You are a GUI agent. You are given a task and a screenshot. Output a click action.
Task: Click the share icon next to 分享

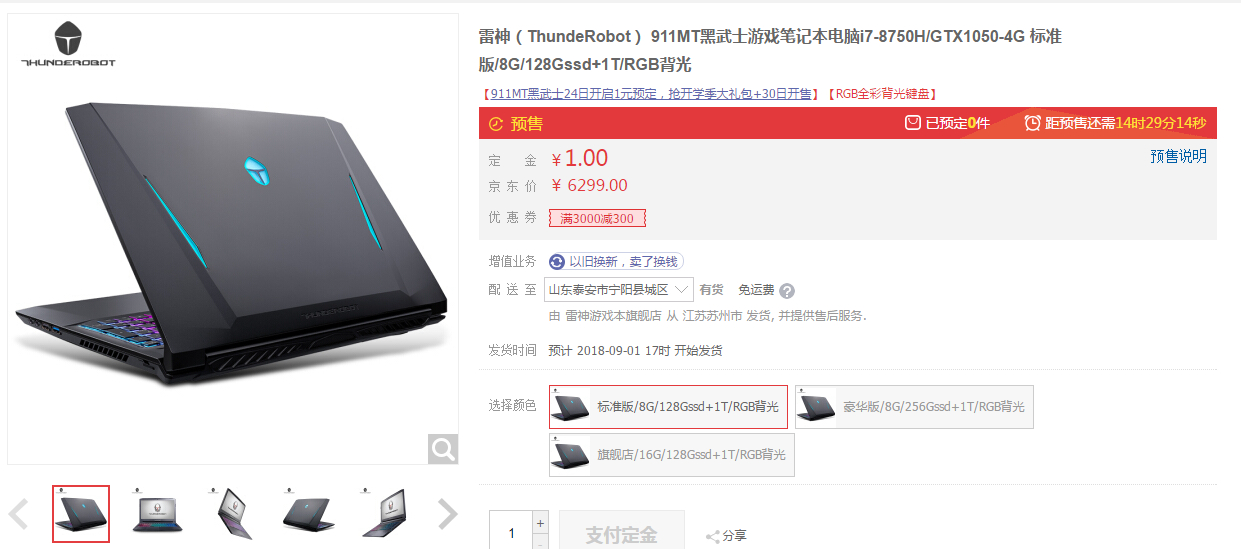tap(713, 537)
